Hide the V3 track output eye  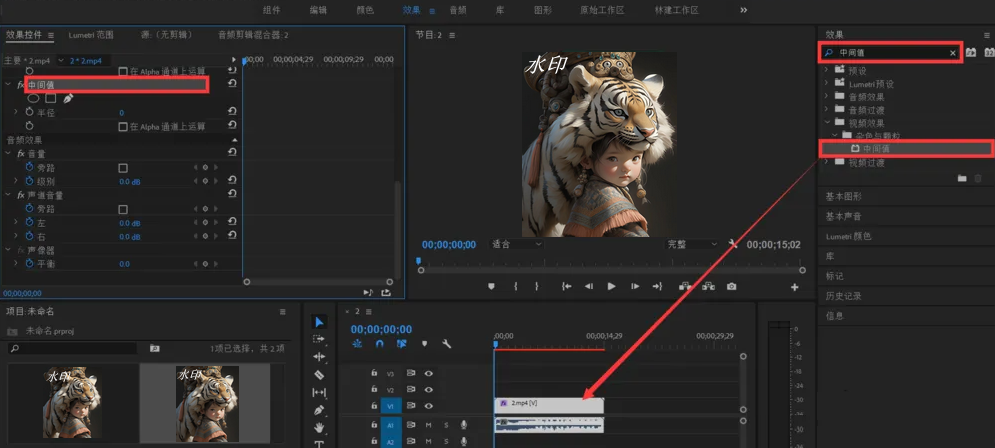429,373
